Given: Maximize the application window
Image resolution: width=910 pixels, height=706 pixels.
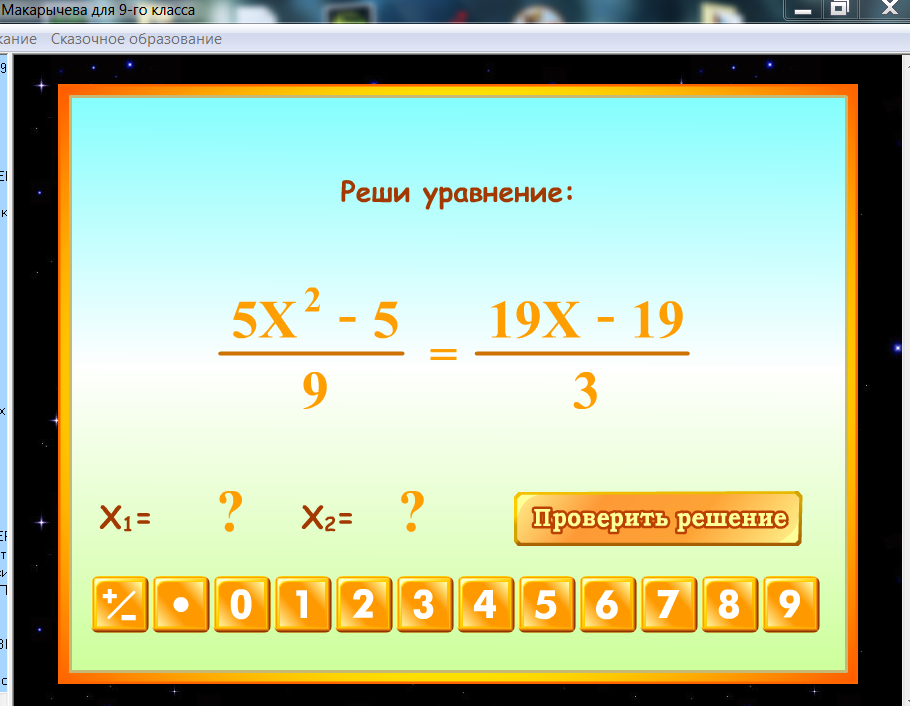Looking at the screenshot, I should [839, 9].
